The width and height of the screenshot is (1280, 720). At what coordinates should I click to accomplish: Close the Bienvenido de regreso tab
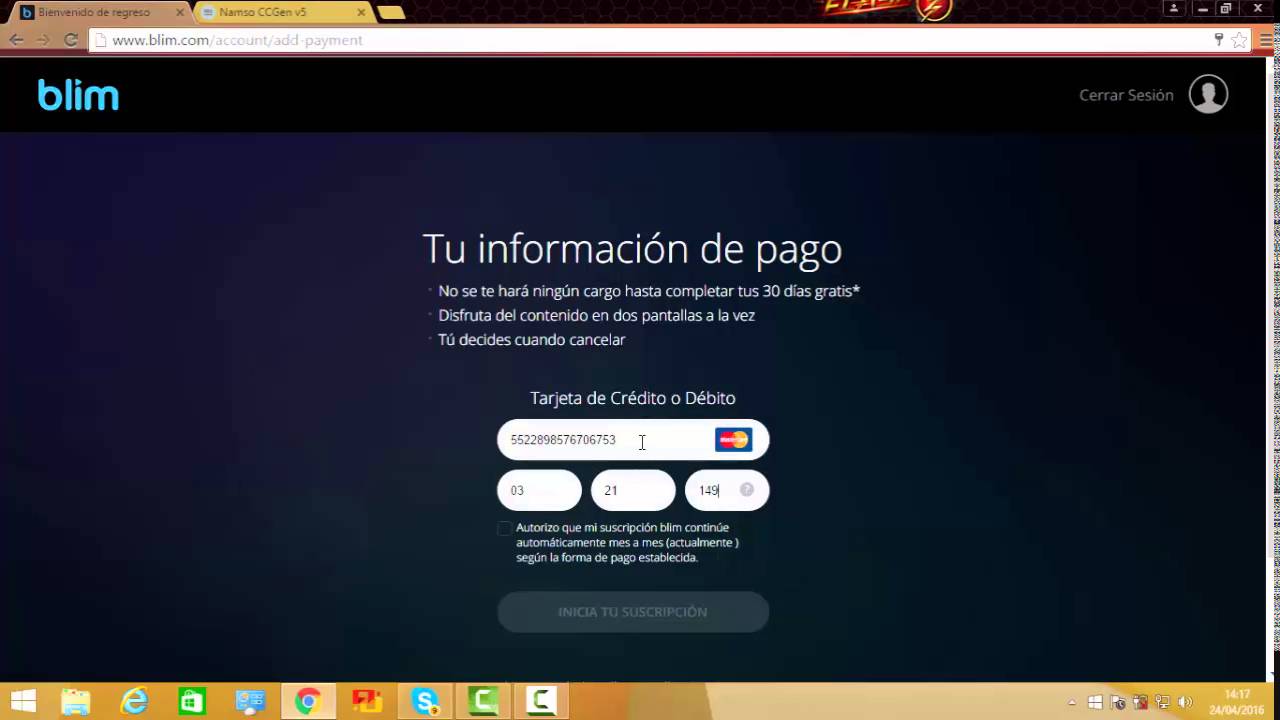click(179, 13)
